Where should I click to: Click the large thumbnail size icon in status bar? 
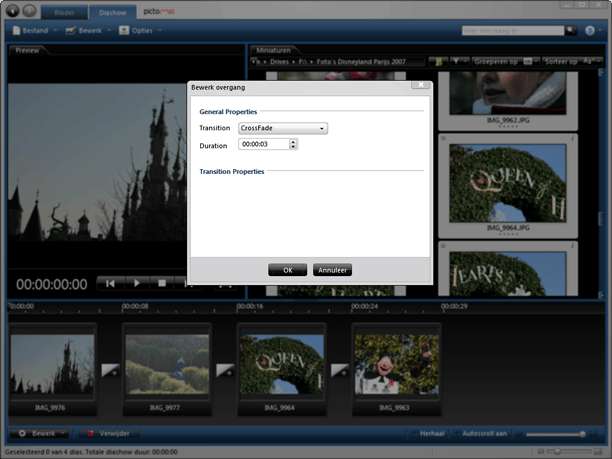598,452
